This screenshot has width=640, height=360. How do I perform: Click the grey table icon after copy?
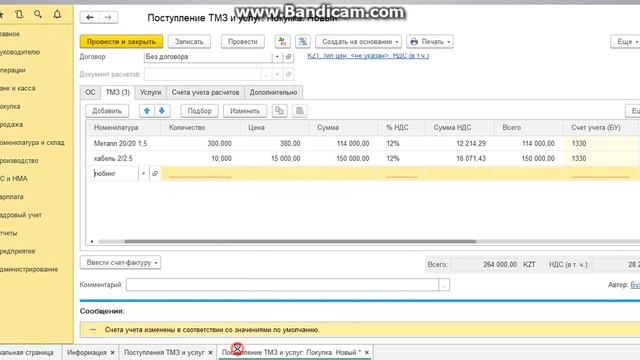(300, 111)
